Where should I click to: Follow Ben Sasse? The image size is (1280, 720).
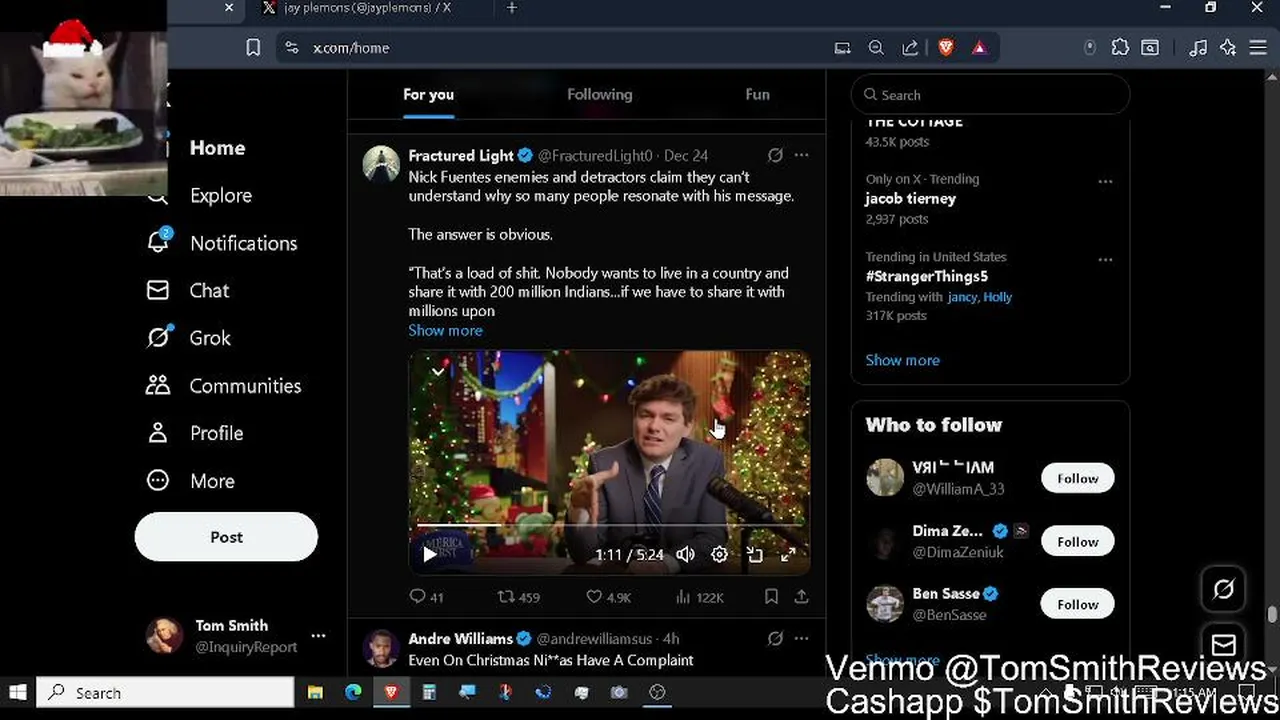tap(1077, 604)
